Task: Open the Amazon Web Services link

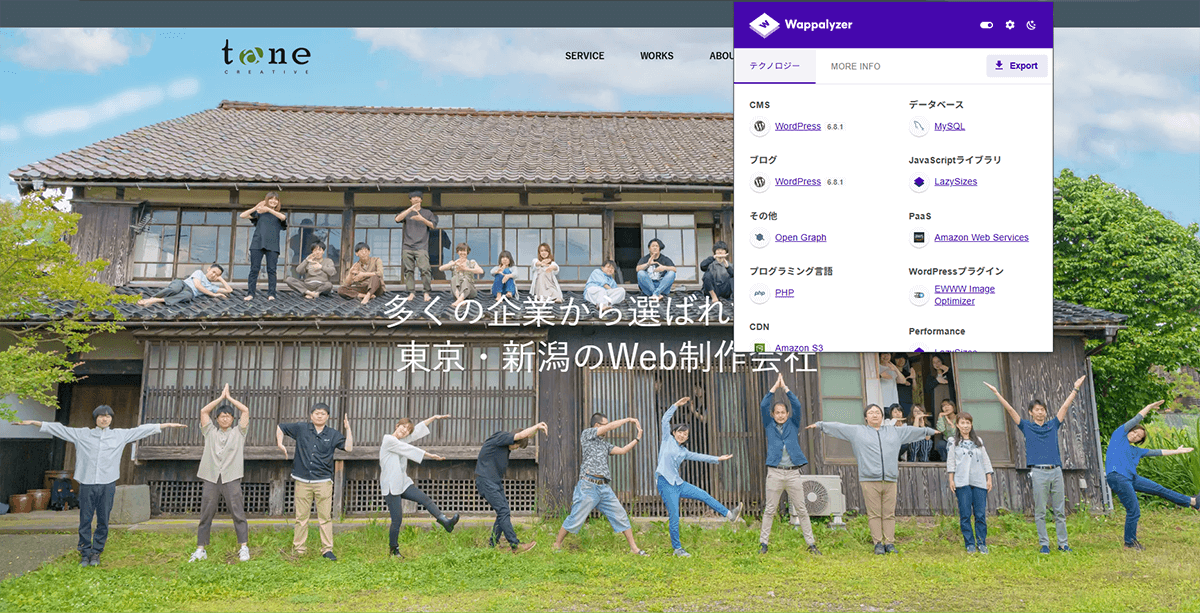Action: coord(981,238)
